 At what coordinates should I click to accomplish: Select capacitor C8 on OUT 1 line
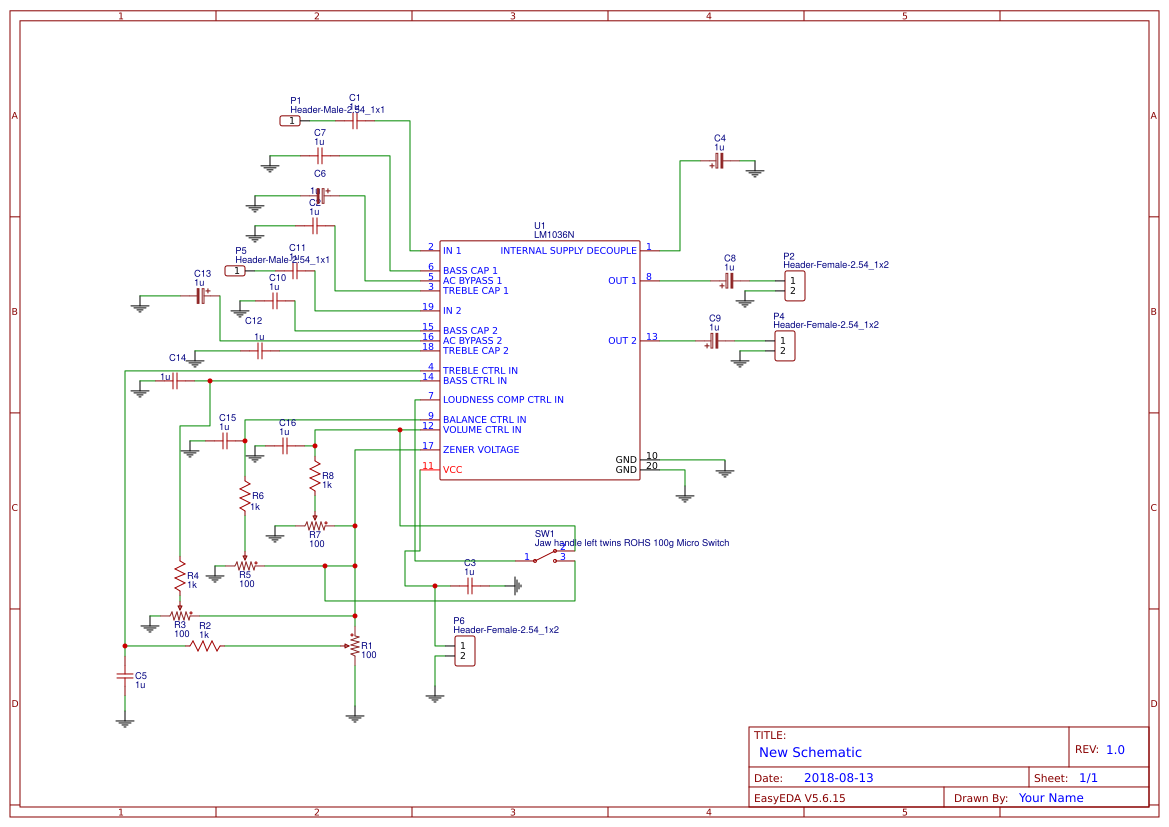pyautogui.click(x=730, y=281)
